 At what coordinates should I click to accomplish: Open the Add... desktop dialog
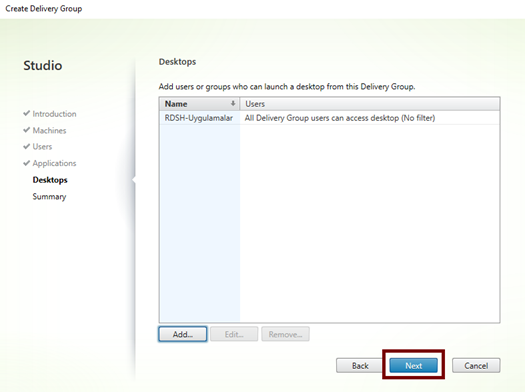pos(183,334)
